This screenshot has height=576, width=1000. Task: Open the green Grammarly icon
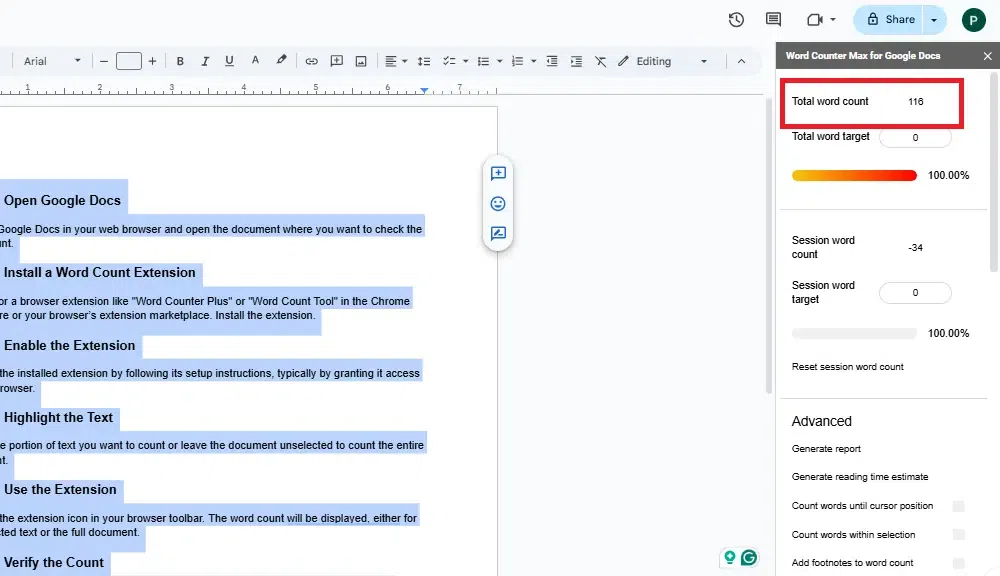click(749, 558)
